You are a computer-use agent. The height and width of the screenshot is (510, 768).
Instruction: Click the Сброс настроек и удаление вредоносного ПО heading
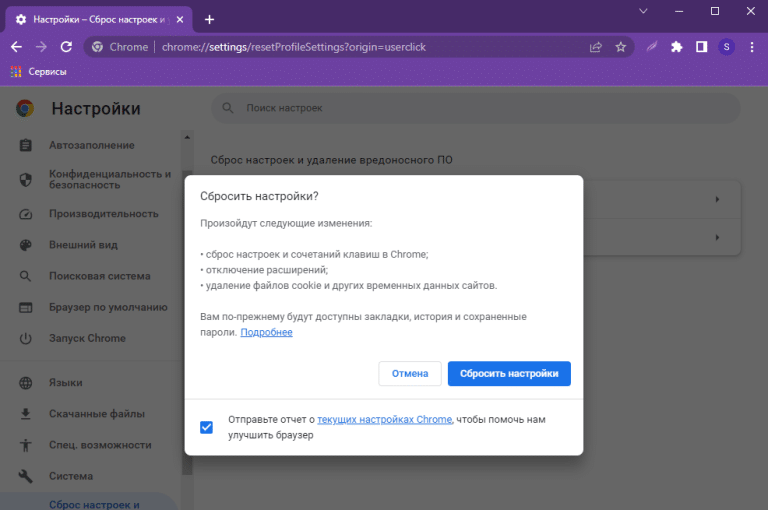[x=332, y=160]
